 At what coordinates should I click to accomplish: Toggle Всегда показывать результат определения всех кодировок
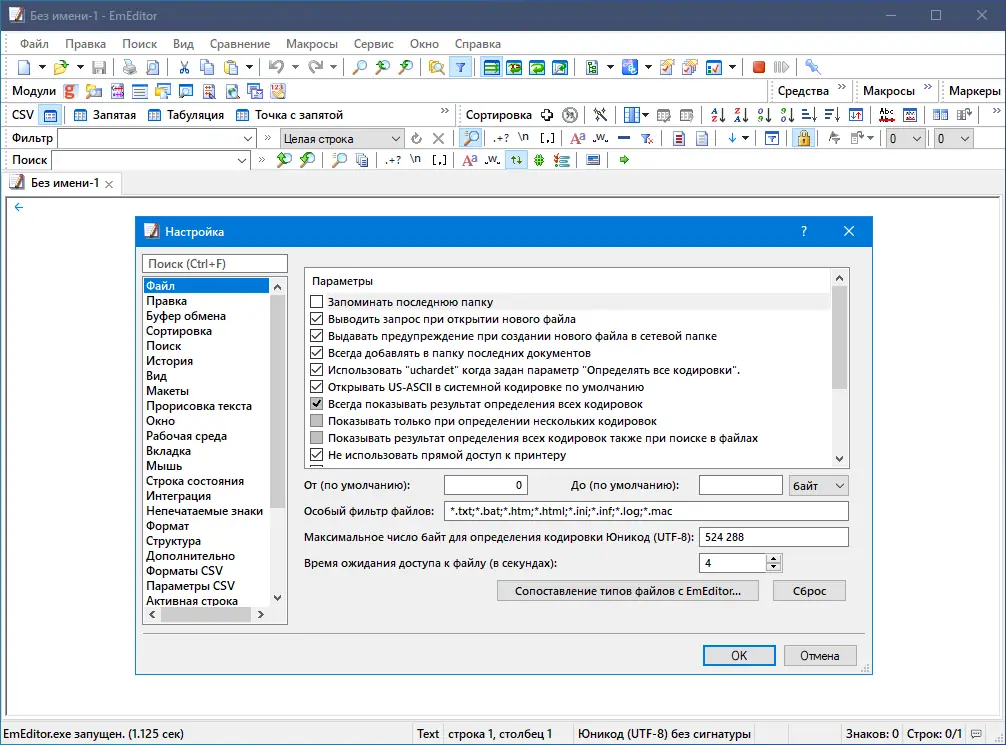coord(316,404)
